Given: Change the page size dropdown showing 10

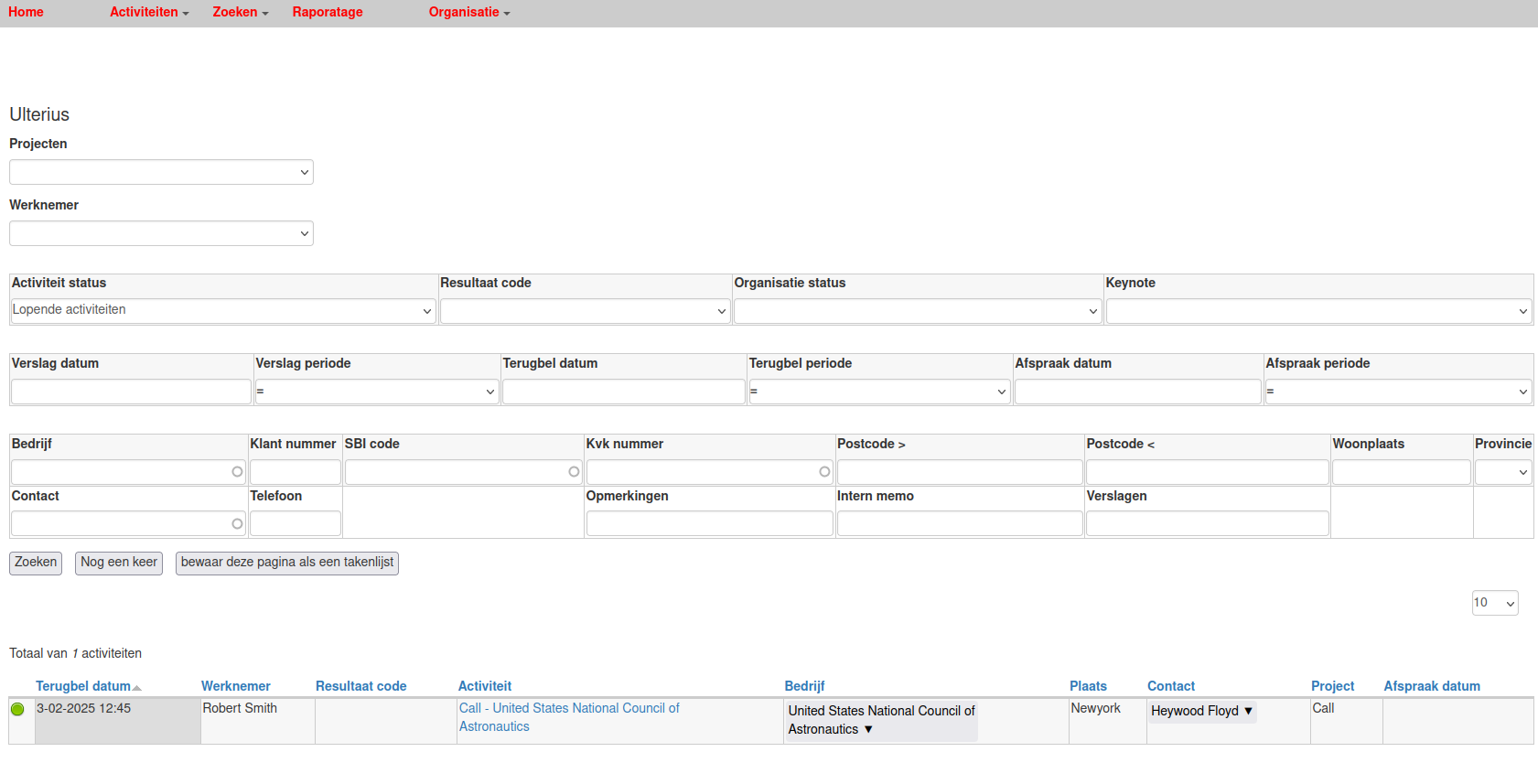Looking at the screenshot, I should point(1494,603).
